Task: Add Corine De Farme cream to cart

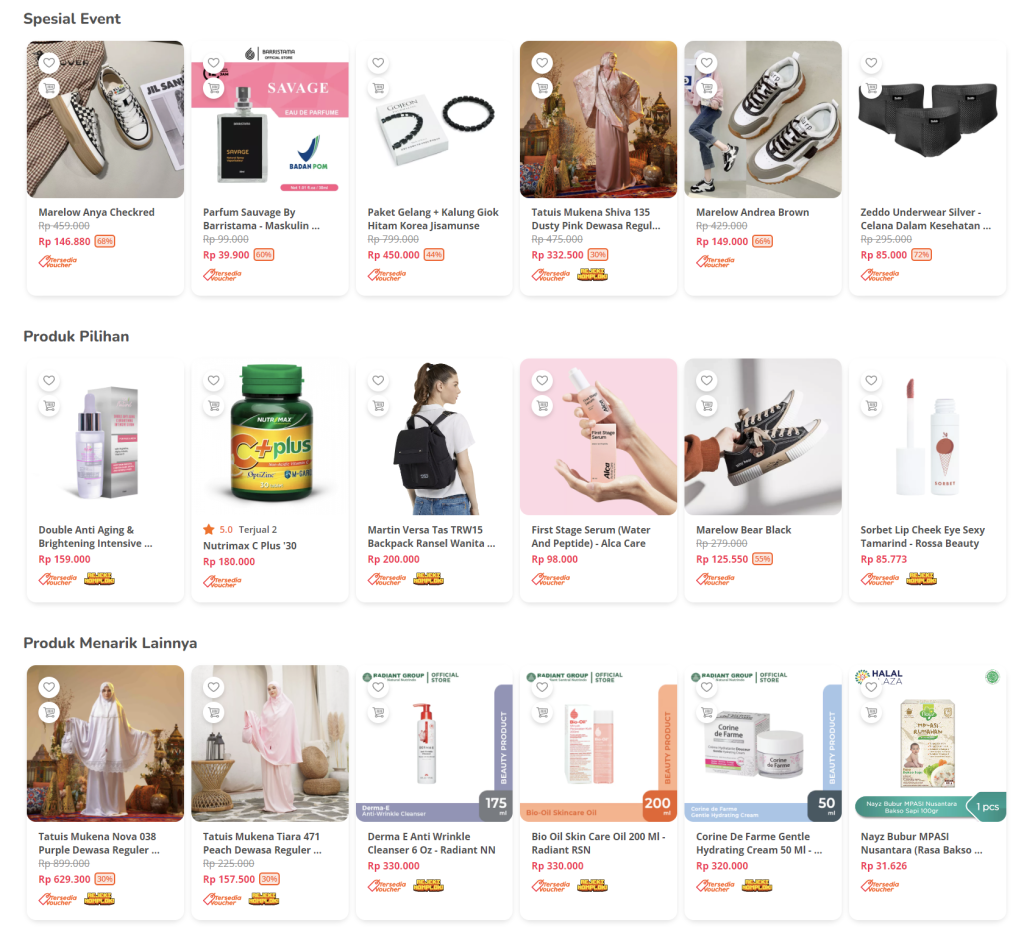Action: click(x=707, y=712)
